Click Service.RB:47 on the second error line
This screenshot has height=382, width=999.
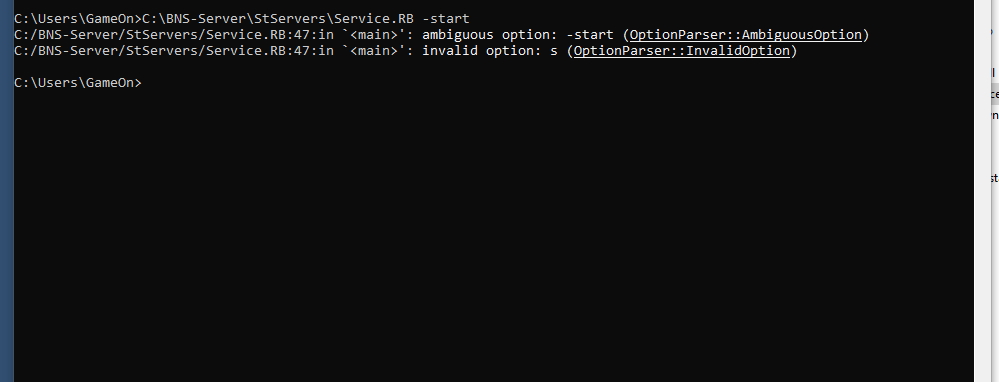tap(258, 51)
